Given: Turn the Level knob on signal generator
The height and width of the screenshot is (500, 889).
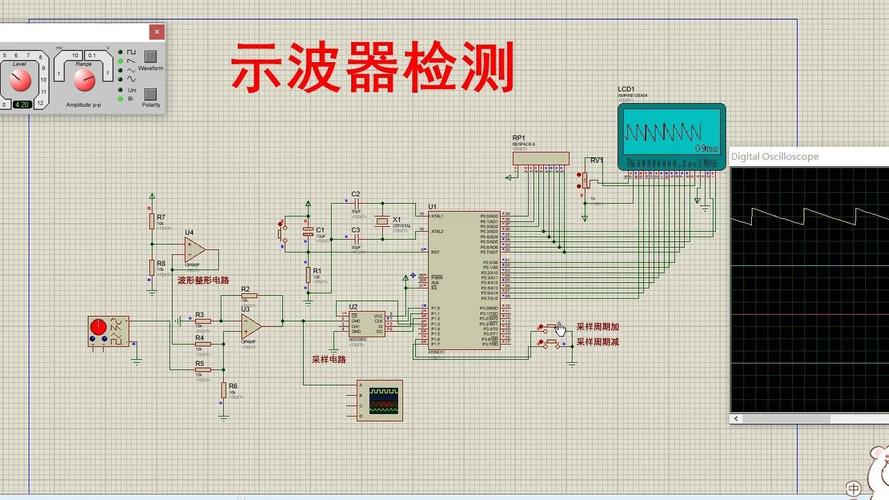Looking at the screenshot, I should pos(20,80).
